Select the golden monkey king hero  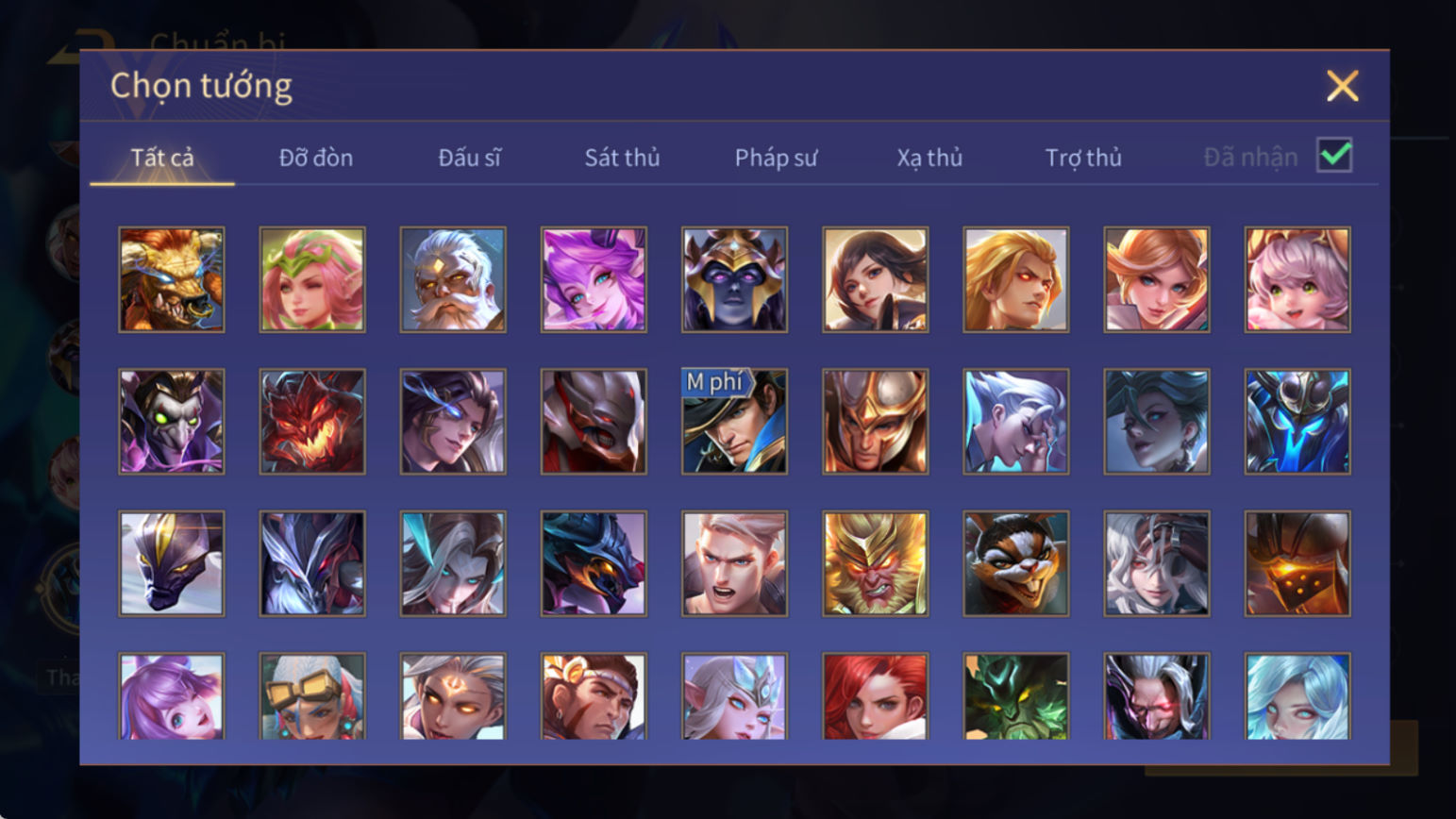tap(875, 563)
